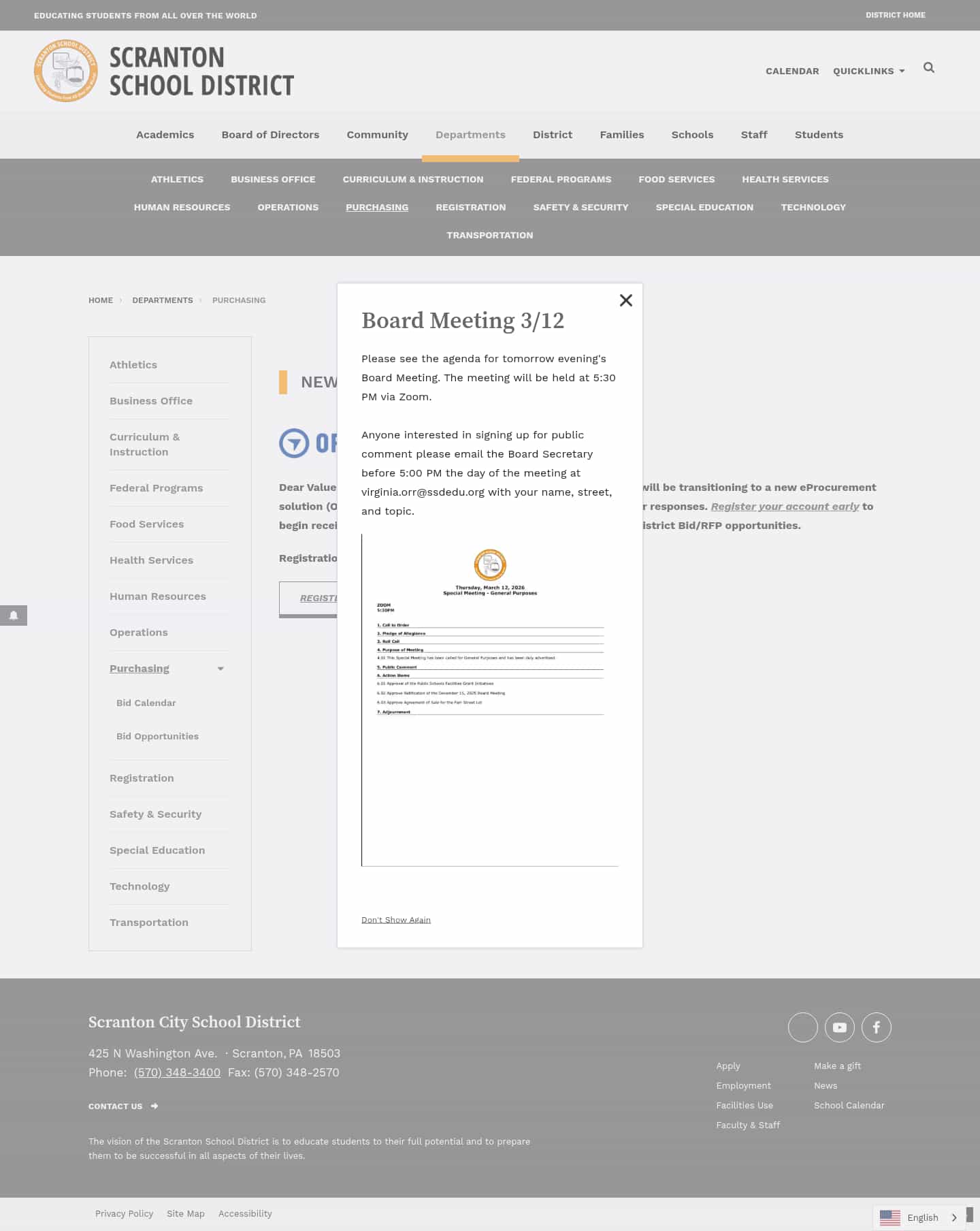Collapse the Purchasing sidebar submenu arrow

[x=220, y=669]
